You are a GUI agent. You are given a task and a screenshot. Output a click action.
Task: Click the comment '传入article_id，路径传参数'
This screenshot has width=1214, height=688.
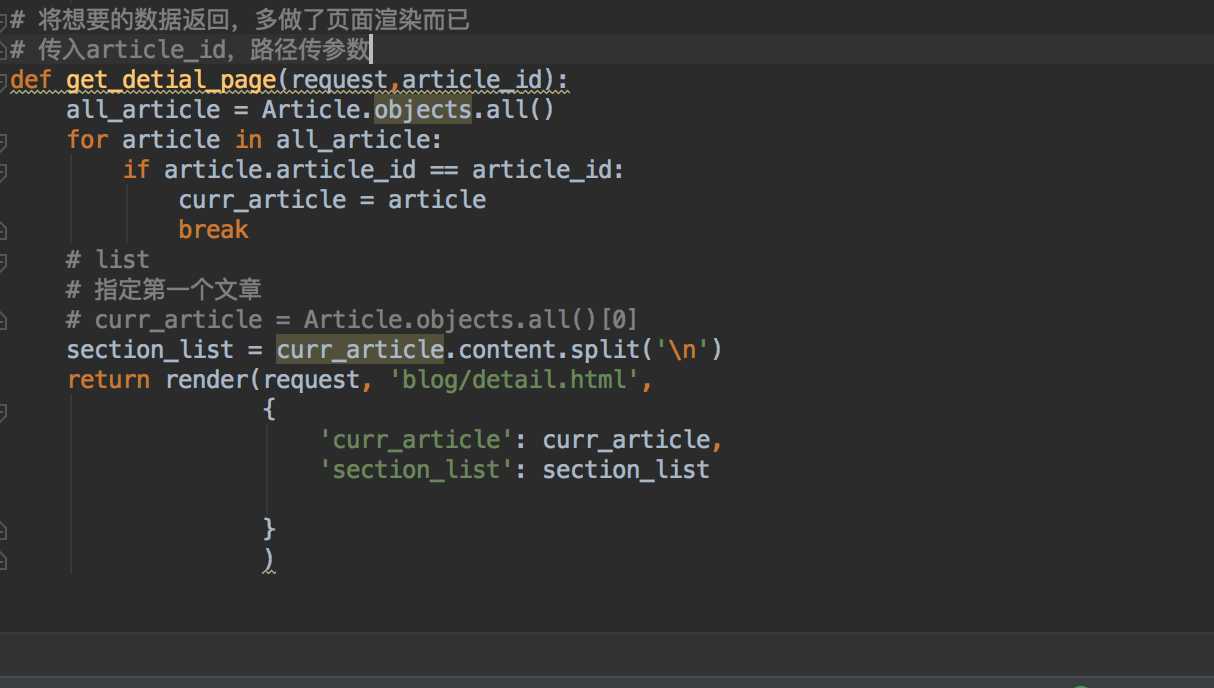190,49
